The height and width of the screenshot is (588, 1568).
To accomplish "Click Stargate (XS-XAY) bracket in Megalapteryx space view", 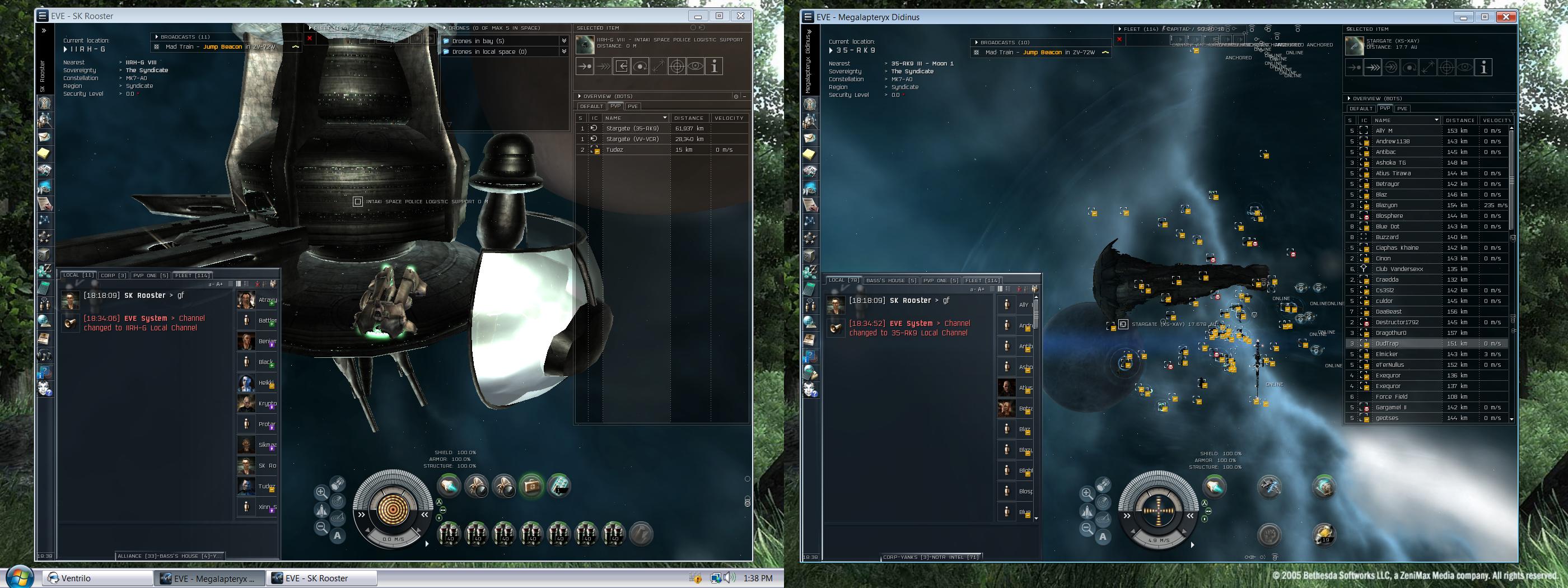I will (1123, 324).
